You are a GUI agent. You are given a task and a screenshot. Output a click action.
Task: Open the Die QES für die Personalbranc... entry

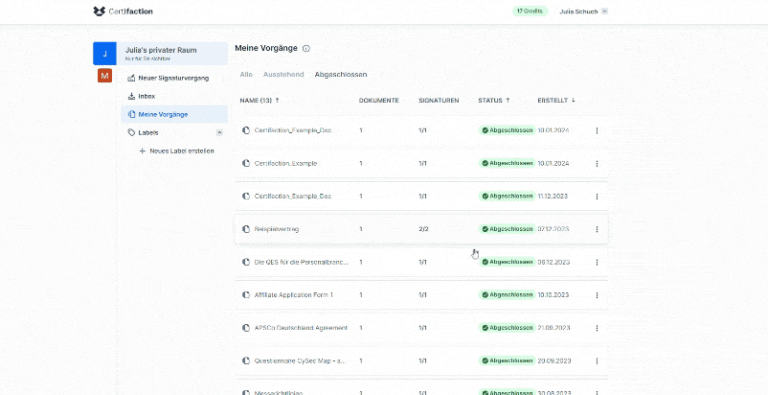coord(302,262)
